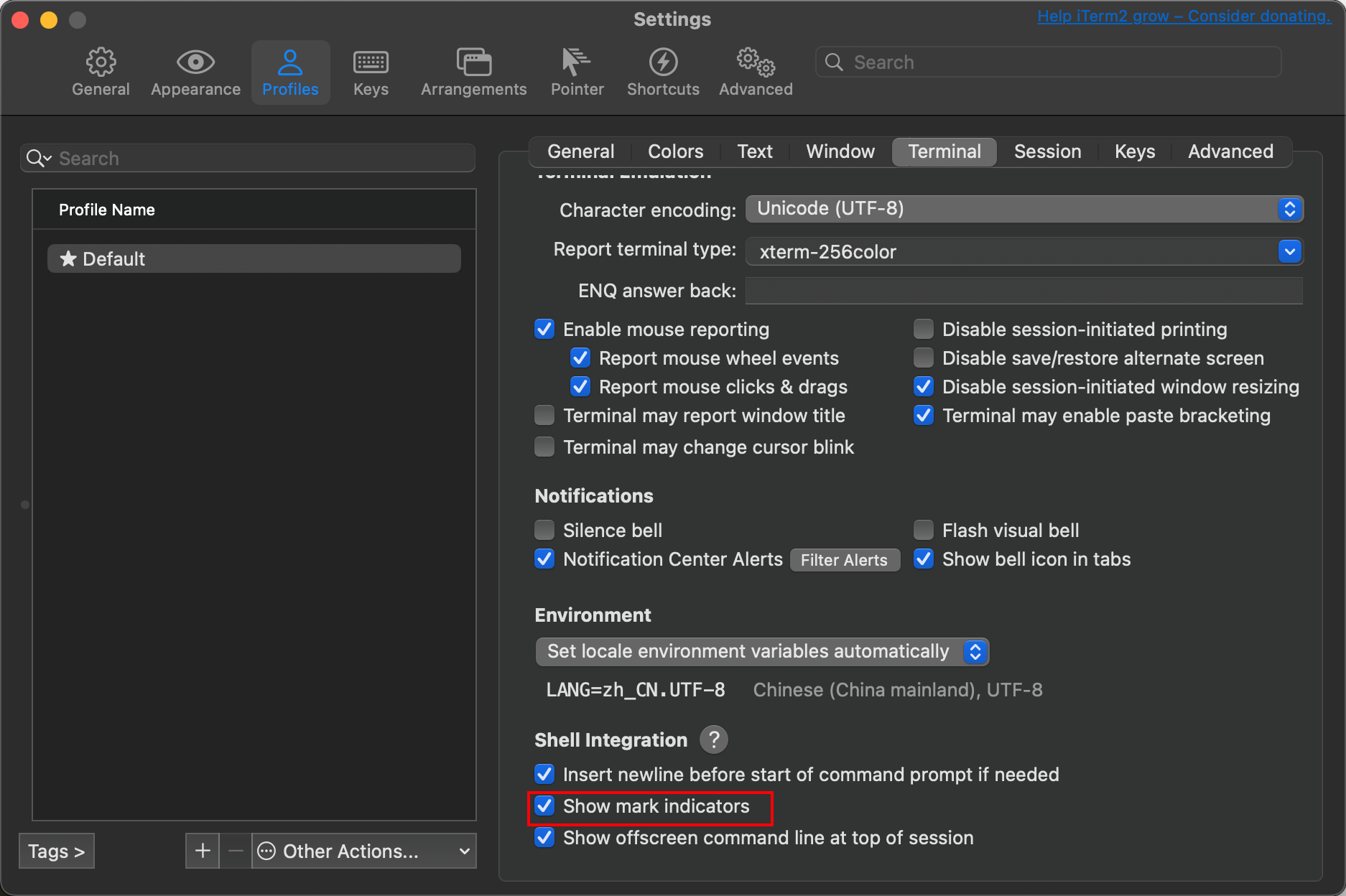The height and width of the screenshot is (896, 1346).
Task: Enable Flash visual bell checkbox
Action: [x=924, y=531]
